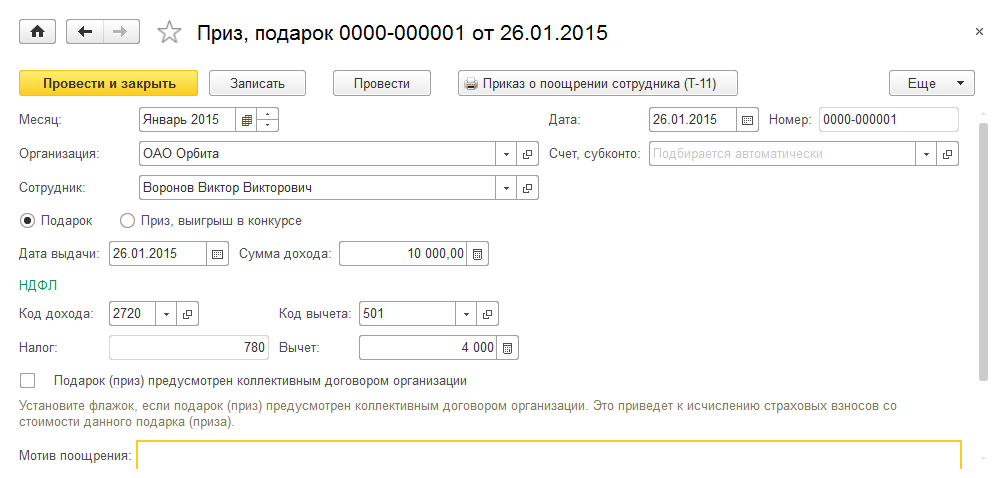Expand Счет, субконто dropdown
The width and height of the screenshot is (1001, 478).
pyautogui.click(x=926, y=154)
